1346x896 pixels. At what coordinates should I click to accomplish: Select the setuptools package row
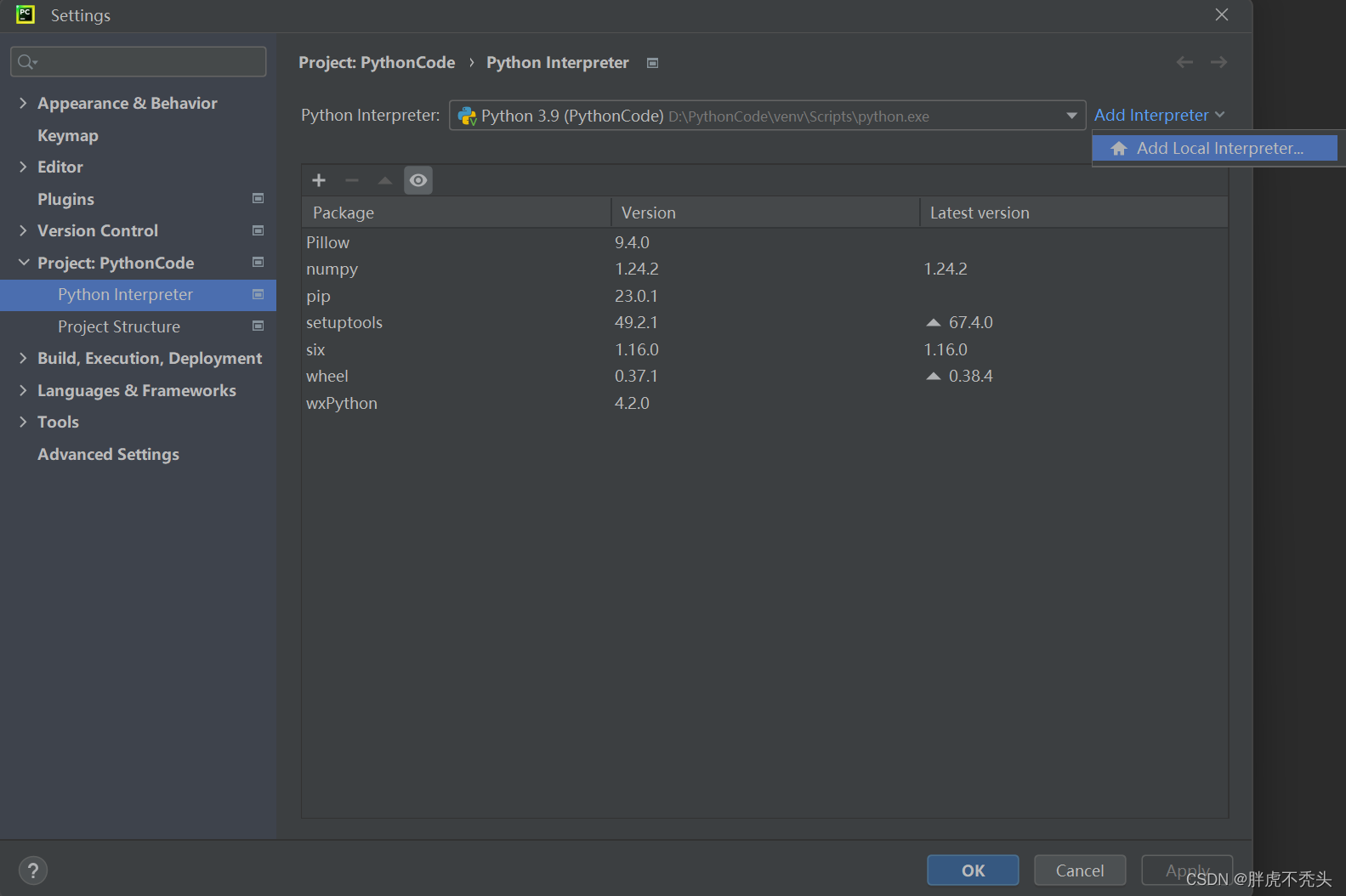764,323
